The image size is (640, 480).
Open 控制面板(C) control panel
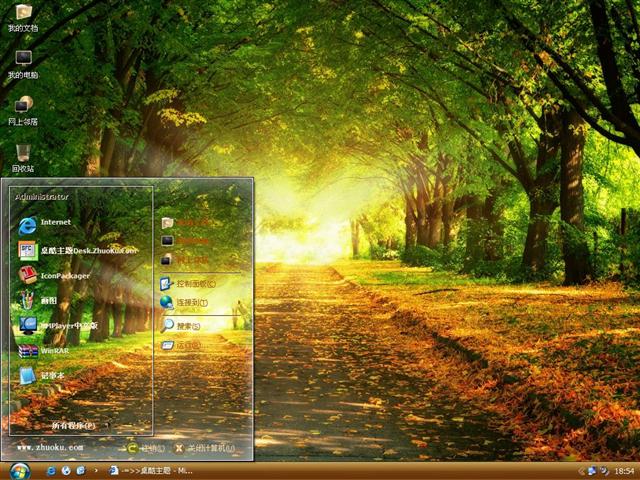(187, 283)
